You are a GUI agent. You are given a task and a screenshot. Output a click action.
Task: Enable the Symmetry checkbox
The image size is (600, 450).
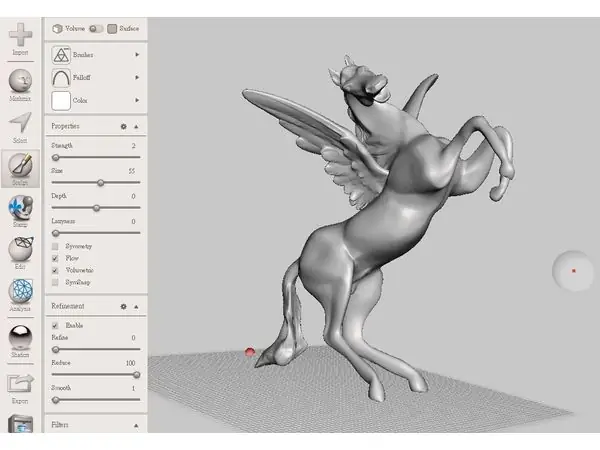pos(55,246)
